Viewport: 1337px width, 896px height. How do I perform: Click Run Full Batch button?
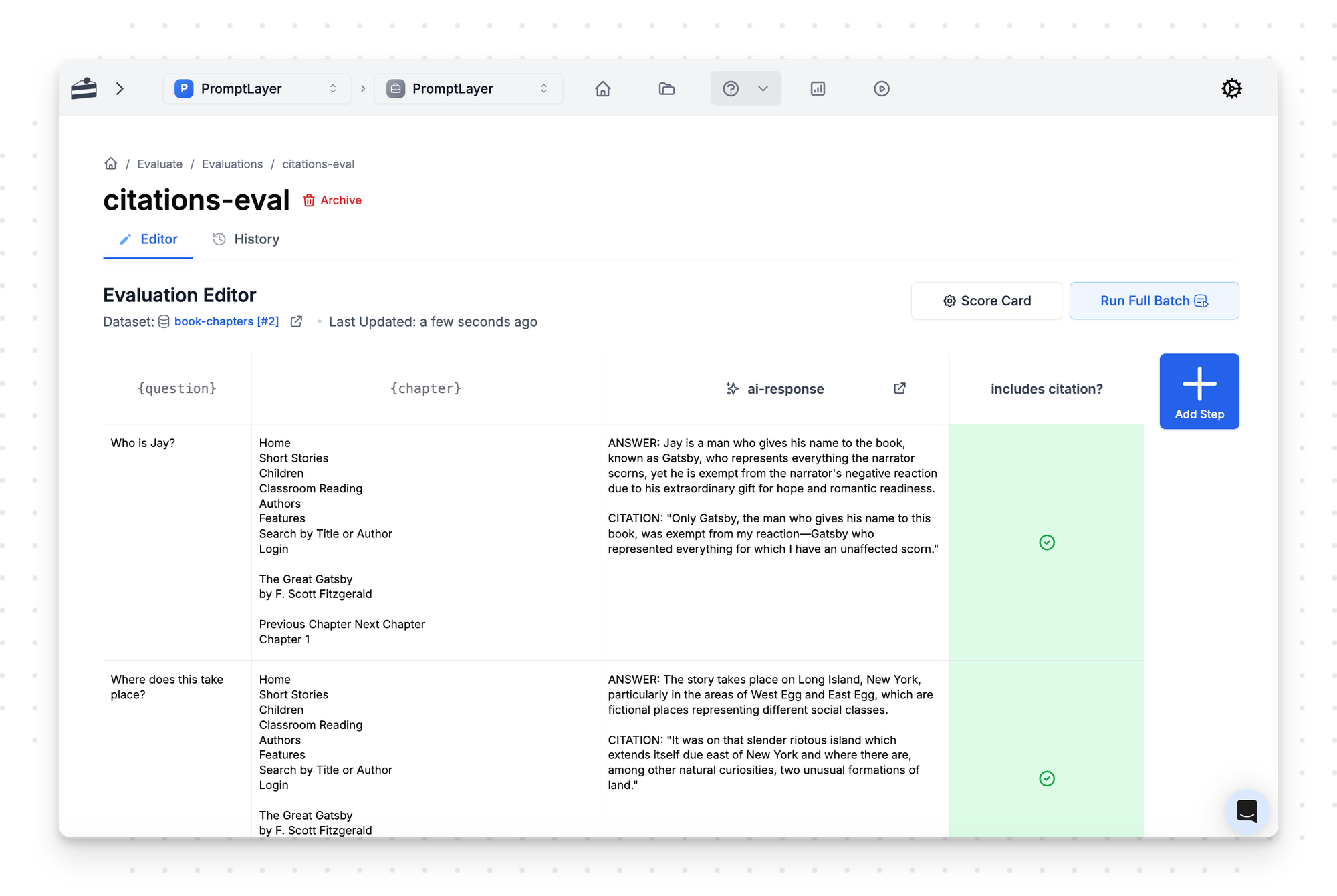pyautogui.click(x=1153, y=301)
